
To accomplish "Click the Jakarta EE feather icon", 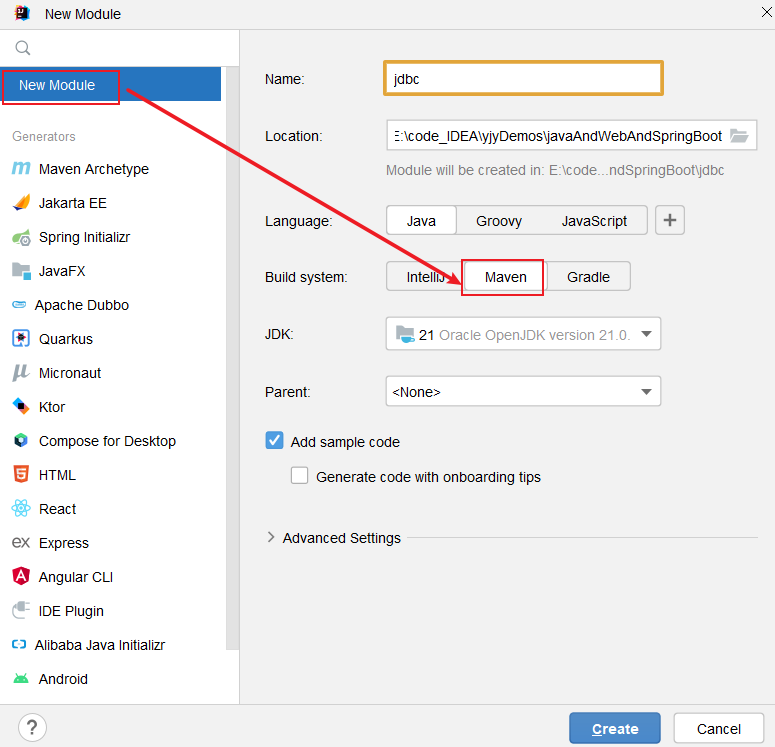I will [x=21, y=203].
